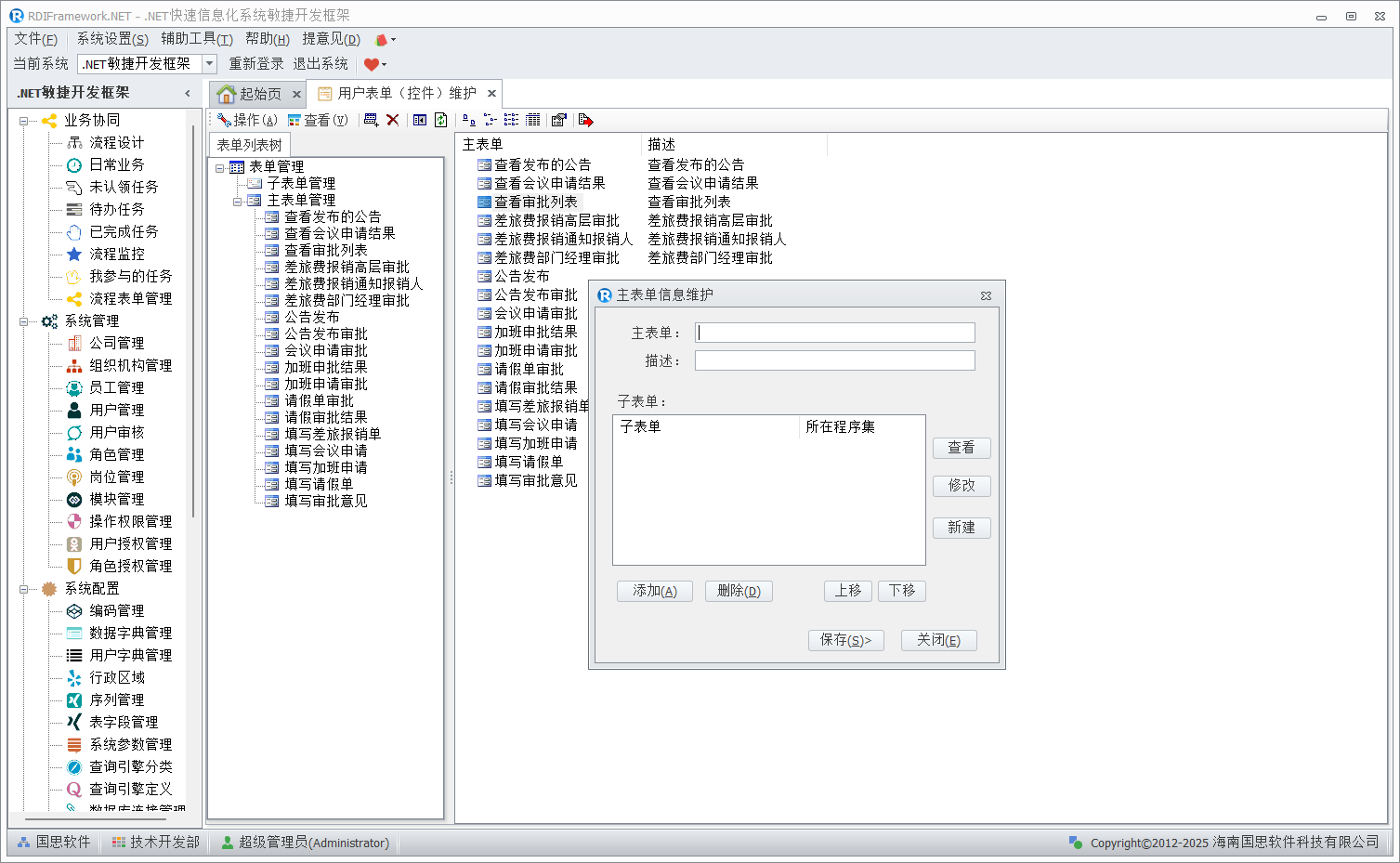Click the refresh icon in form toolbar

tap(441, 120)
